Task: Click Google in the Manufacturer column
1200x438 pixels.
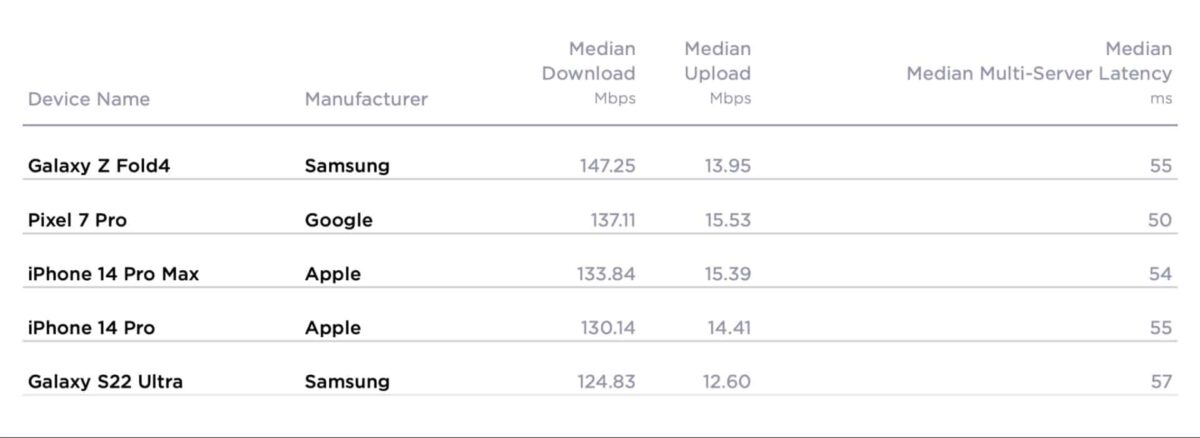Action: (x=338, y=220)
